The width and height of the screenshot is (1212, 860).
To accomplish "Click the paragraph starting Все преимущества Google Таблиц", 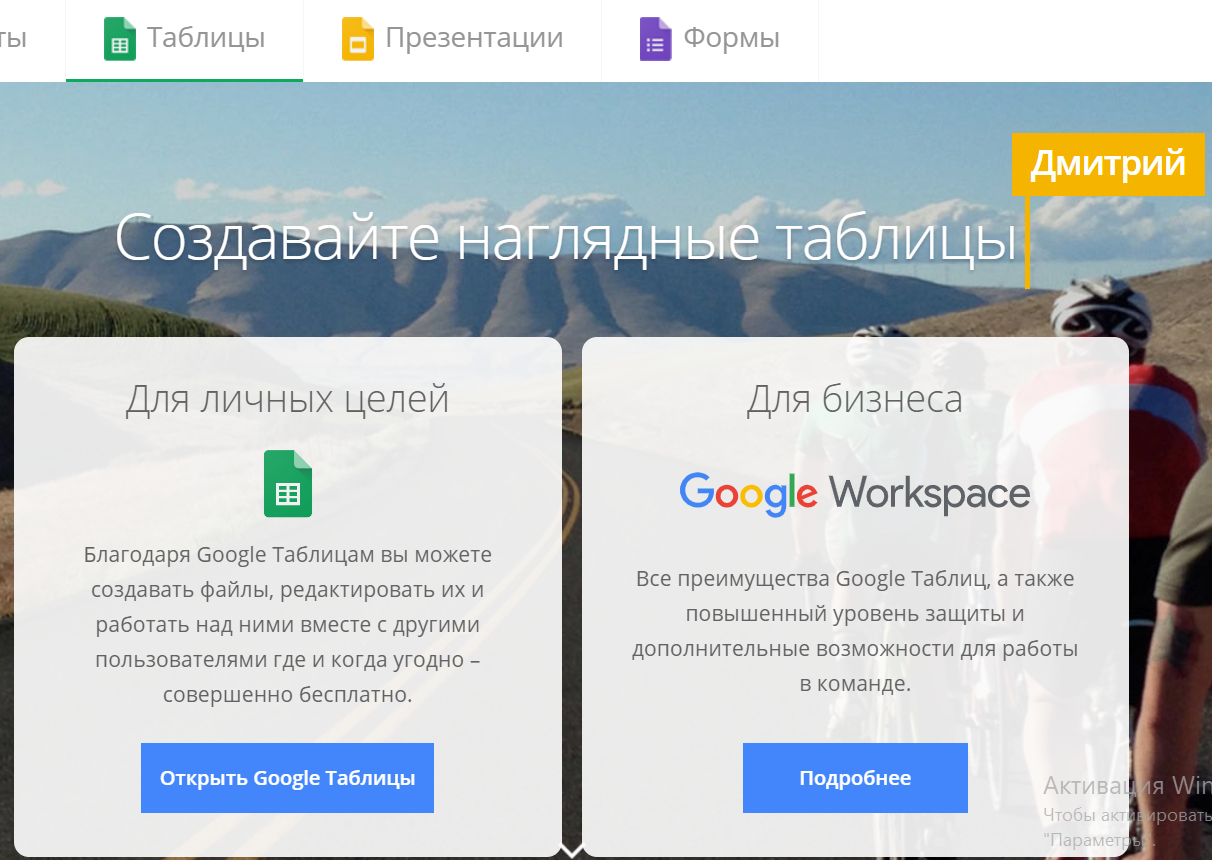I will [855, 631].
